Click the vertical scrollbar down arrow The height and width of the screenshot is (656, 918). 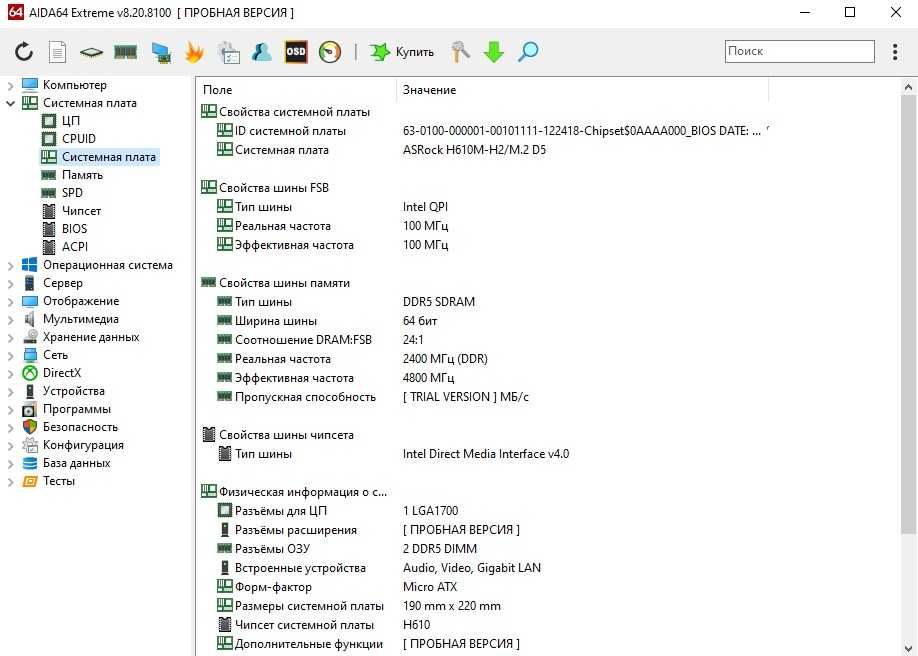(908, 648)
